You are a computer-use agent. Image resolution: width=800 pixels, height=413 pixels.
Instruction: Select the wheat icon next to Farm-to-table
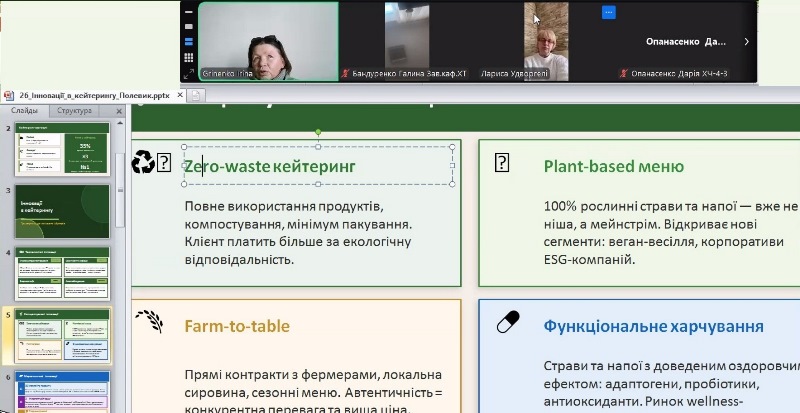[148, 321]
